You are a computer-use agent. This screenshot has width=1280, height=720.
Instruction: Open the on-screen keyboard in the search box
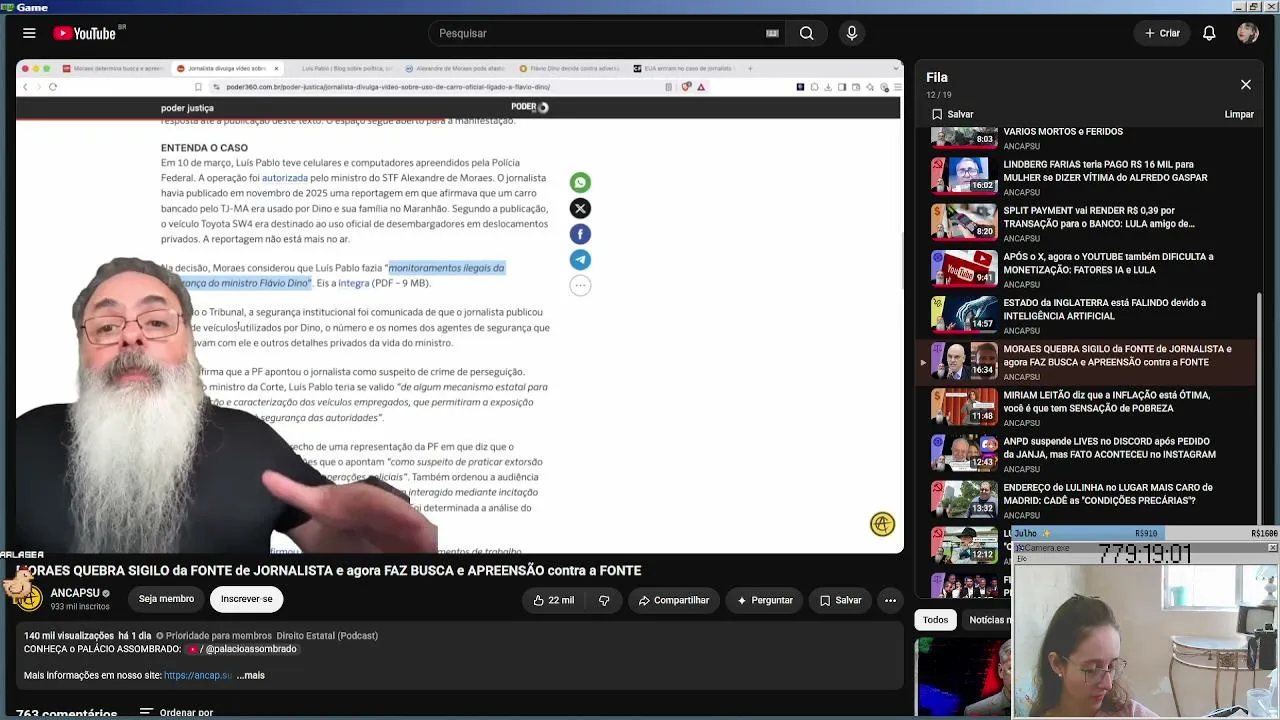pos(772,33)
